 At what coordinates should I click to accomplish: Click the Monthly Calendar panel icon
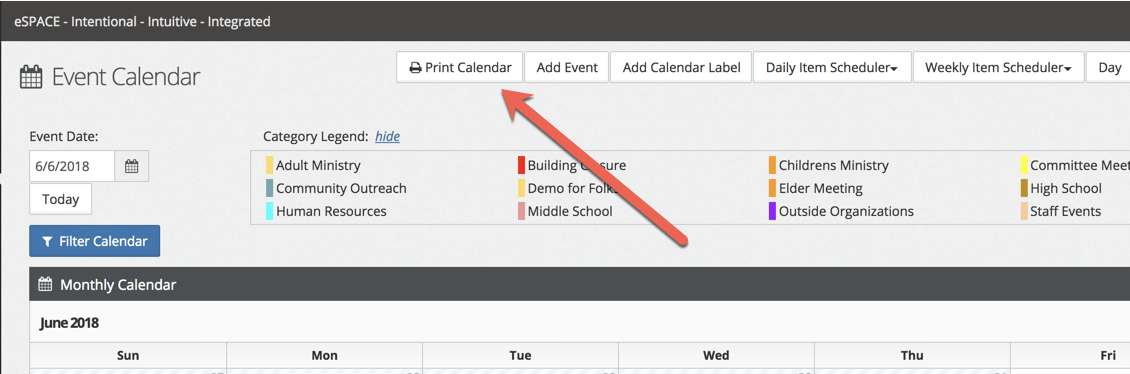(x=45, y=285)
